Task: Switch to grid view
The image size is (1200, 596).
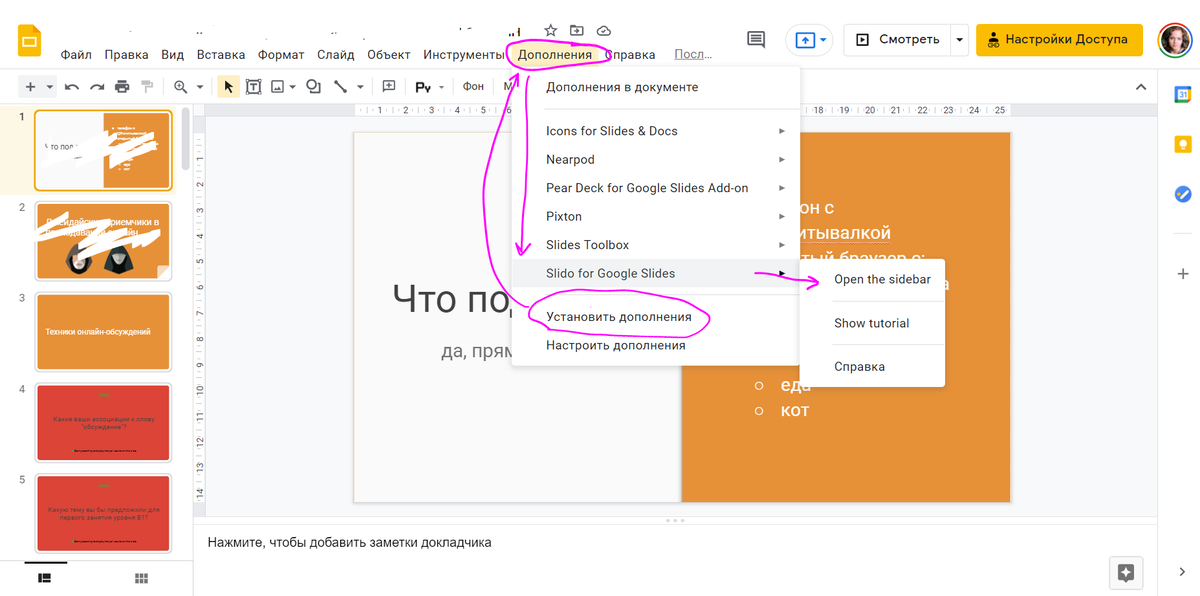Action: [x=141, y=578]
